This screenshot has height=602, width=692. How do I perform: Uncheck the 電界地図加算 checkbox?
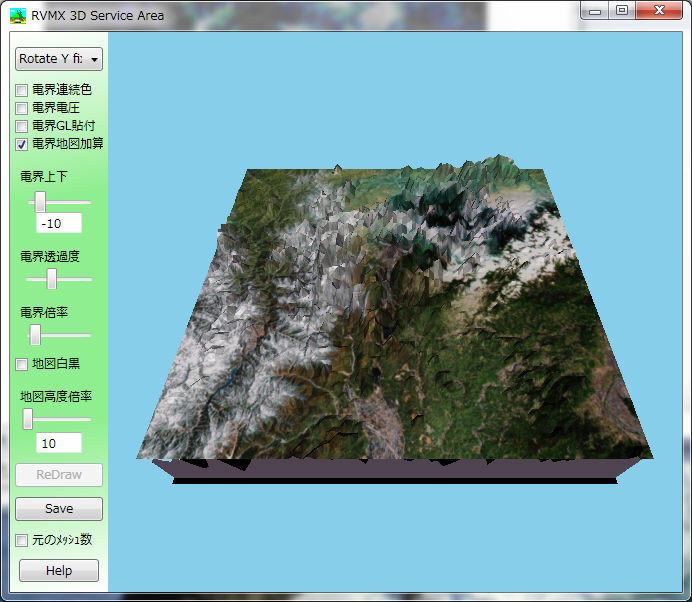point(22,144)
